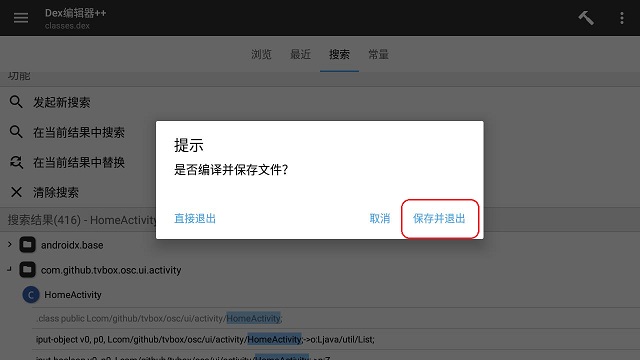Open the hamburger navigation menu
This screenshot has height=360, width=640.
click(21, 18)
